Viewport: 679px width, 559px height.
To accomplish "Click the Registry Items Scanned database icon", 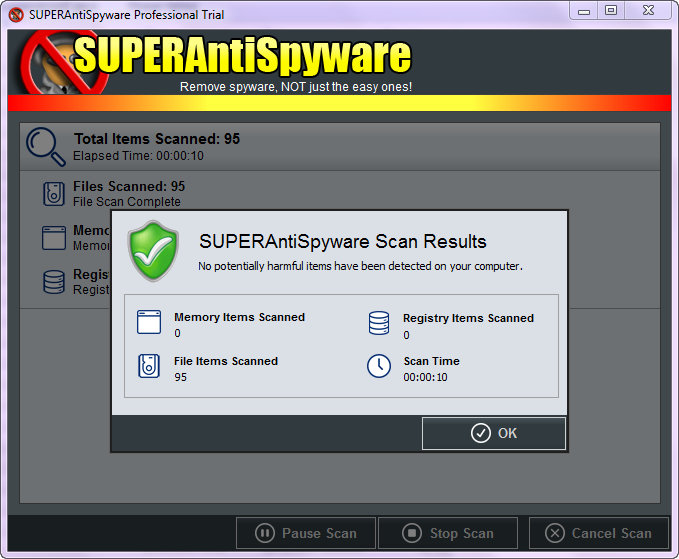I will tap(379, 323).
